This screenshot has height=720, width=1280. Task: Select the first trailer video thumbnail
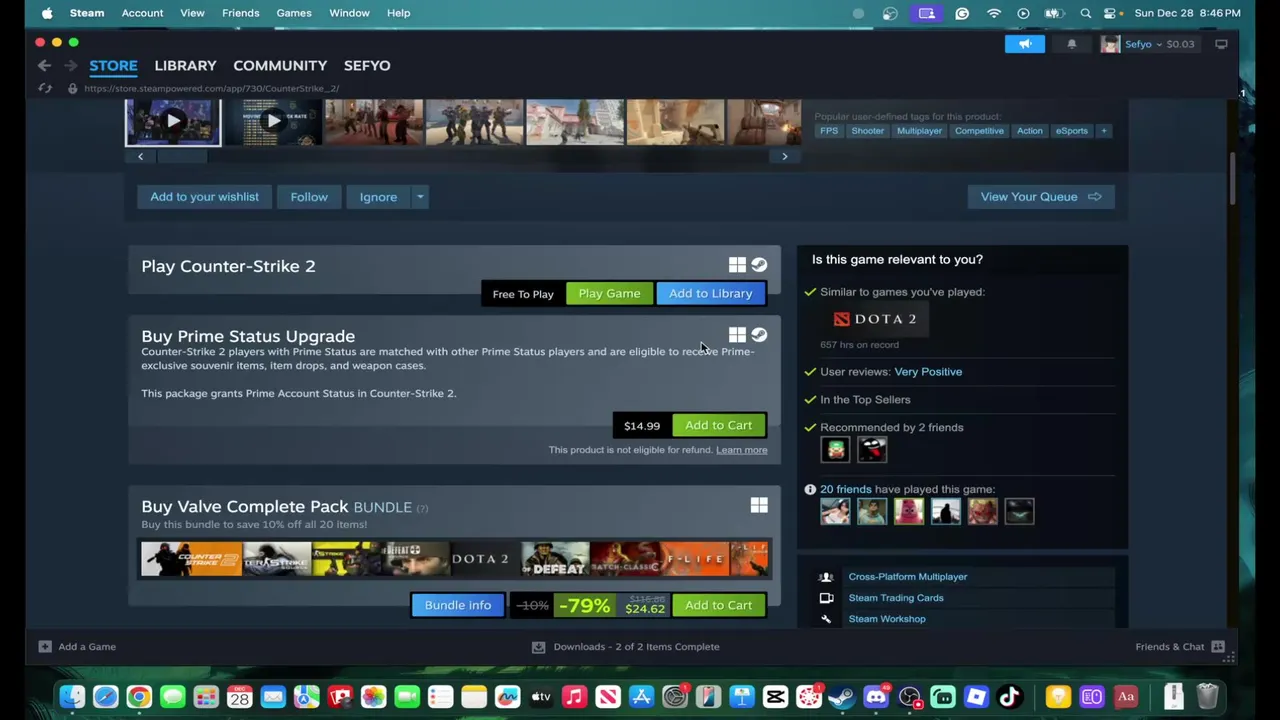point(173,122)
